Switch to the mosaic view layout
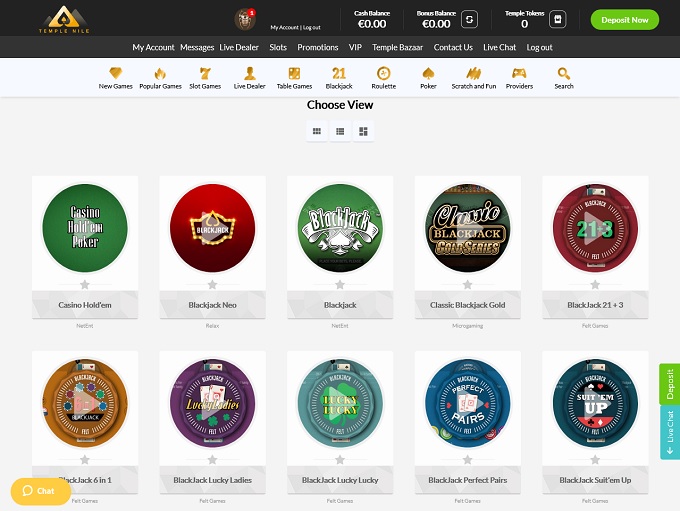 [x=363, y=131]
